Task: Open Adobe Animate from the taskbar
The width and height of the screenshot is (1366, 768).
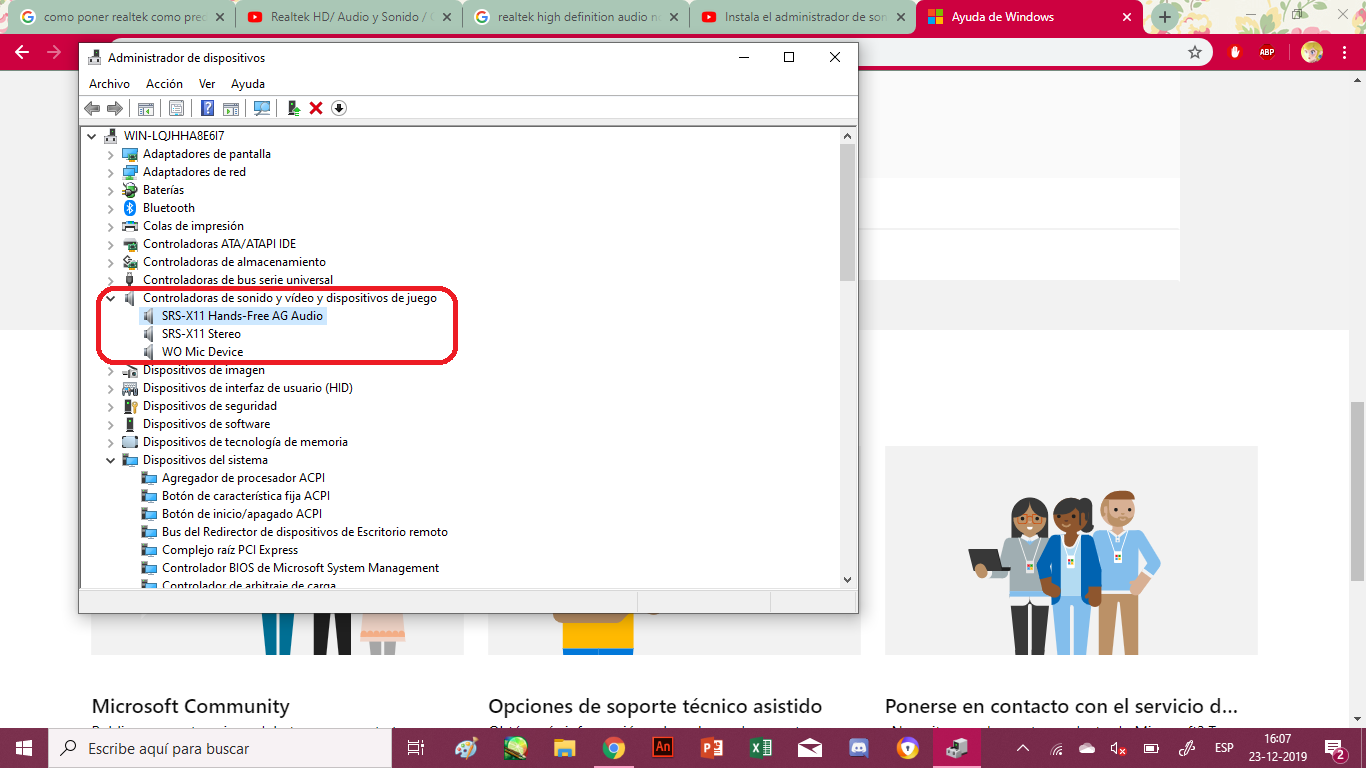Action: pos(663,748)
